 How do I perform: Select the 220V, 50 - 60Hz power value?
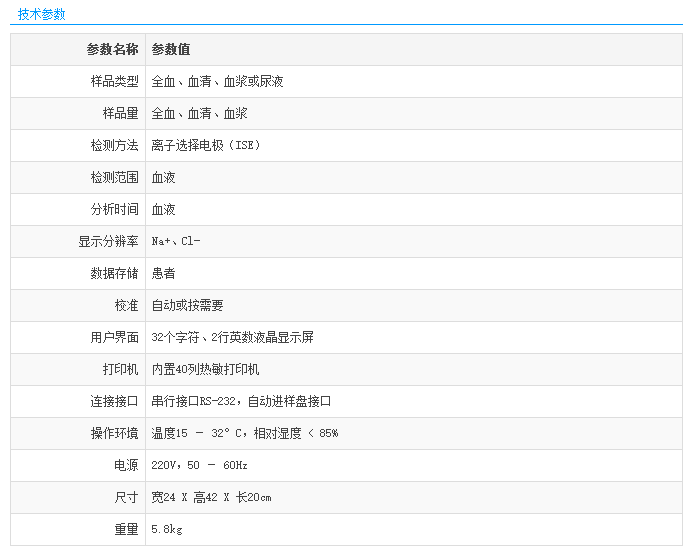[x=199, y=465]
